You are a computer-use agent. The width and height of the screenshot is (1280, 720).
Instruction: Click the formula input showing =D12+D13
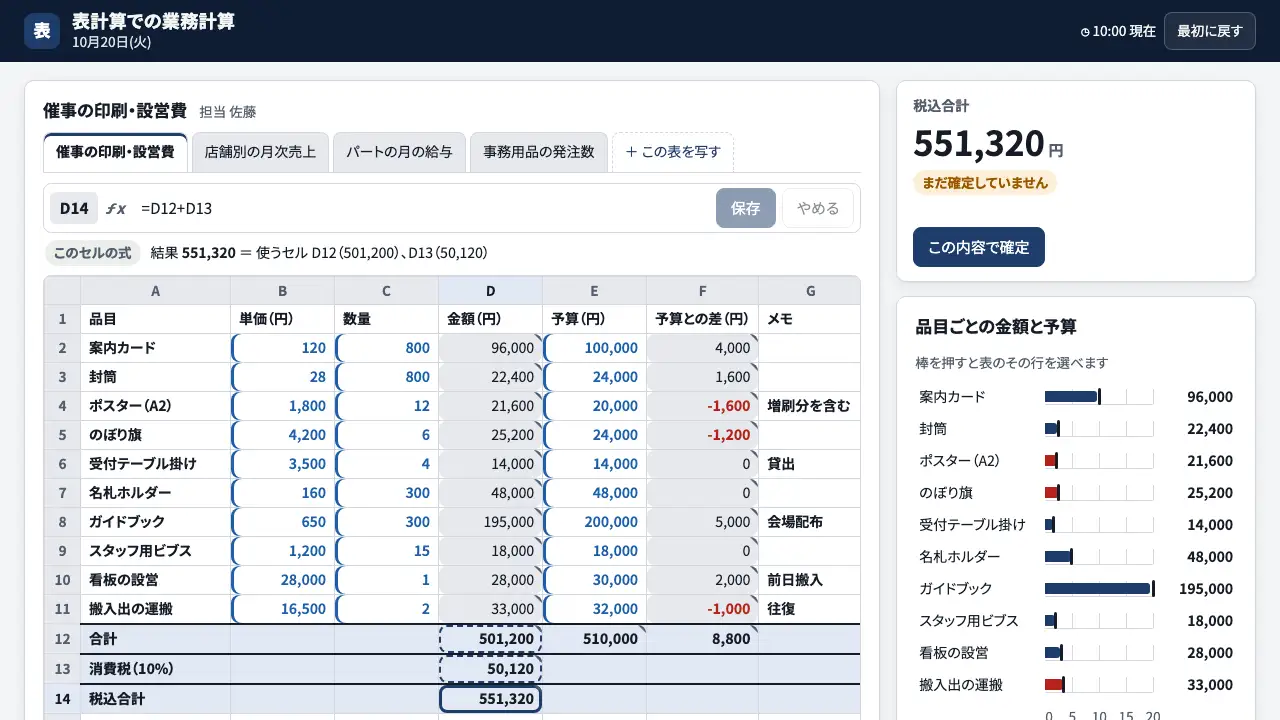420,208
